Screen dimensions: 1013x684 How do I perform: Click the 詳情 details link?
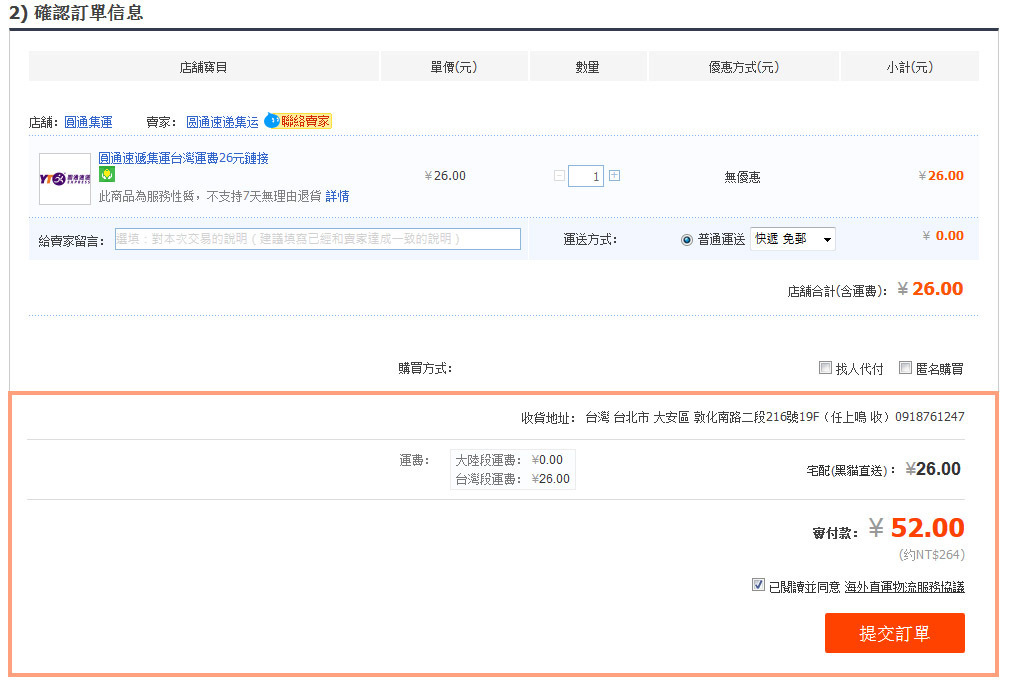click(337, 196)
